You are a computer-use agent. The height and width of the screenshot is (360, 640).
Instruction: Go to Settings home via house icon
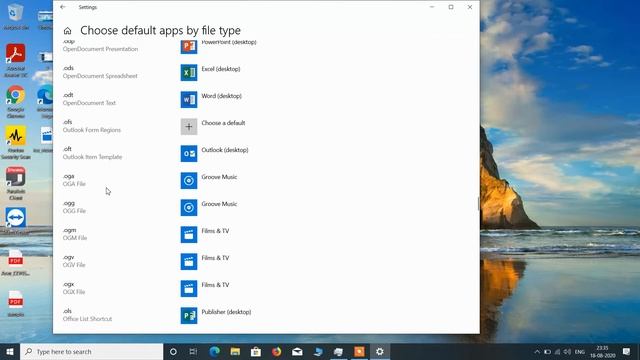tap(67, 31)
